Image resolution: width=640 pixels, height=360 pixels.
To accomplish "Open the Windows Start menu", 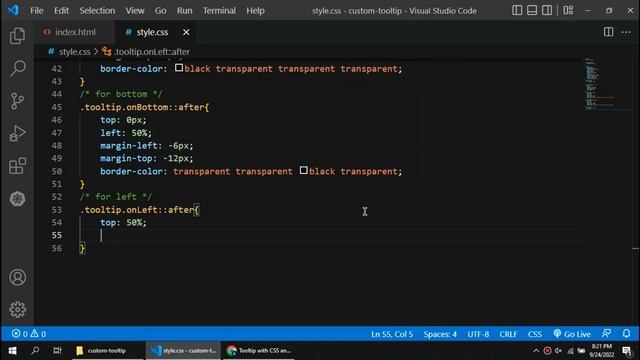I will (x=12, y=351).
